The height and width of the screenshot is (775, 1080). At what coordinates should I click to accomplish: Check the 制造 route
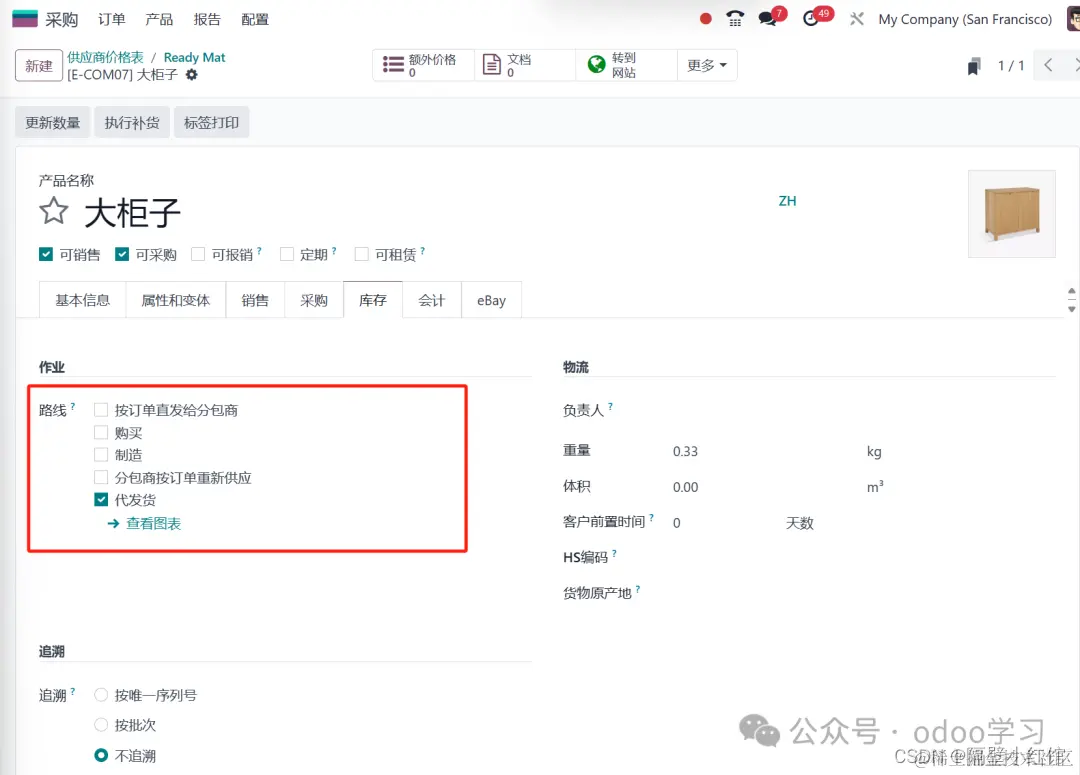pyautogui.click(x=101, y=455)
